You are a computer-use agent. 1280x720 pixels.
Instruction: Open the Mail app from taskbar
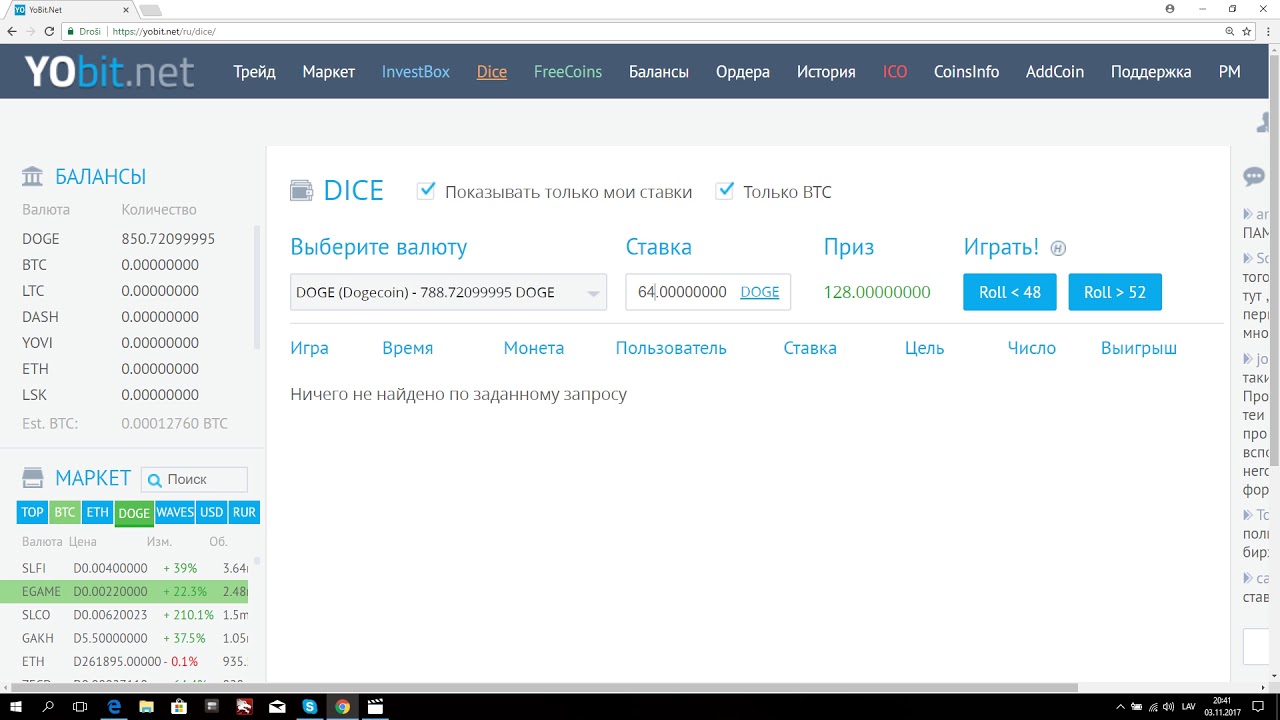point(277,707)
